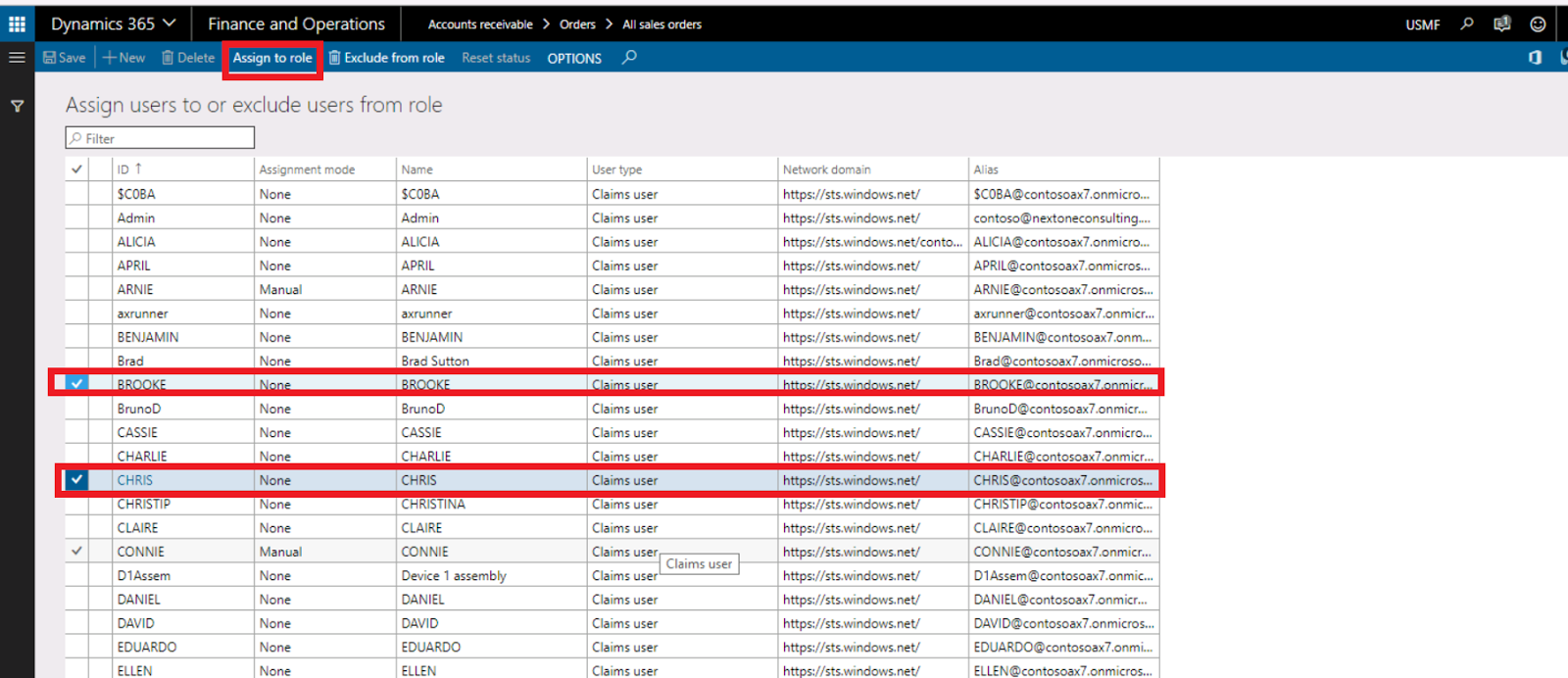Image resolution: width=1568 pixels, height=678 pixels.
Task: Open Assignment mode column header menu
Action: click(x=324, y=169)
